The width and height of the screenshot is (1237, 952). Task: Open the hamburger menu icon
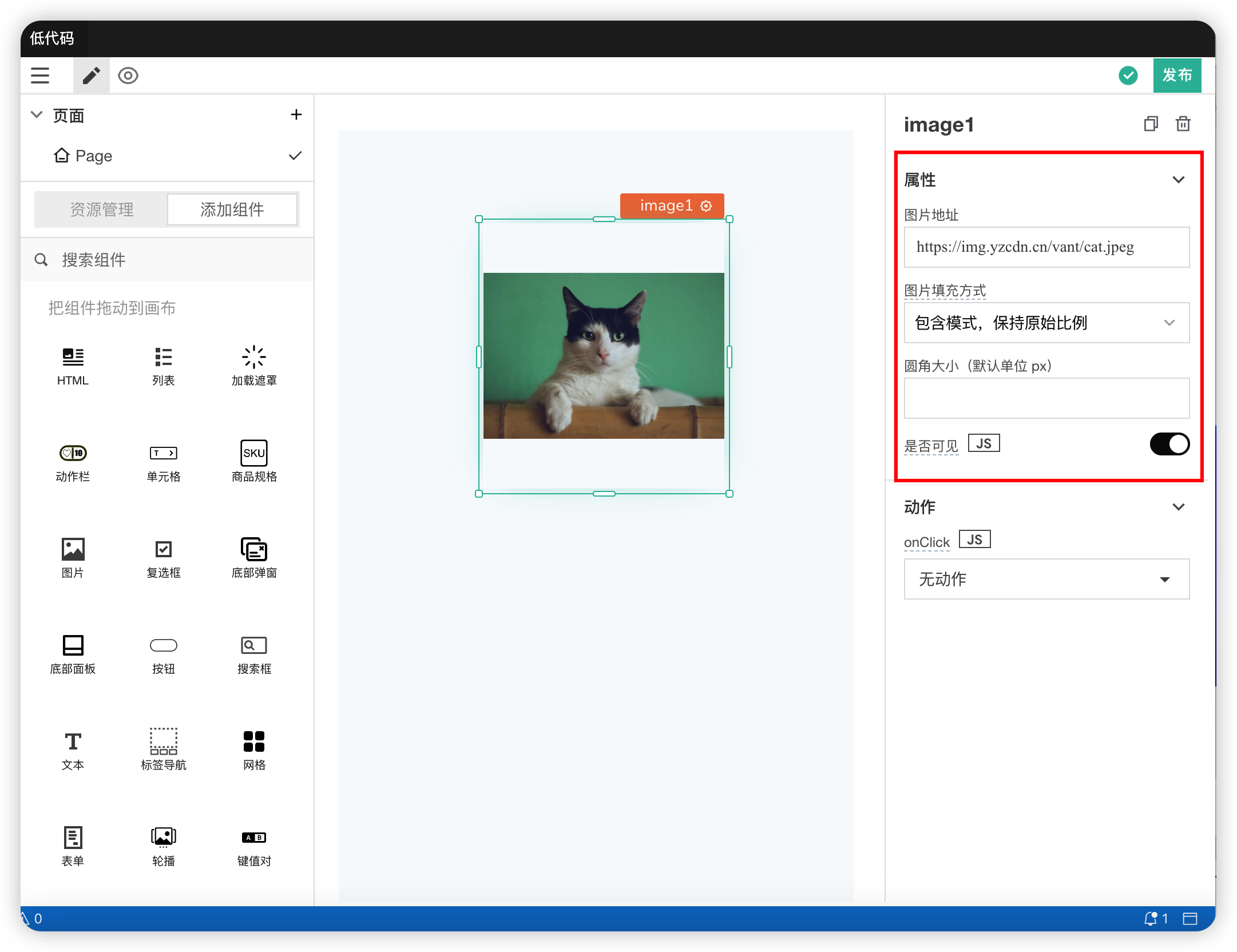[40, 76]
